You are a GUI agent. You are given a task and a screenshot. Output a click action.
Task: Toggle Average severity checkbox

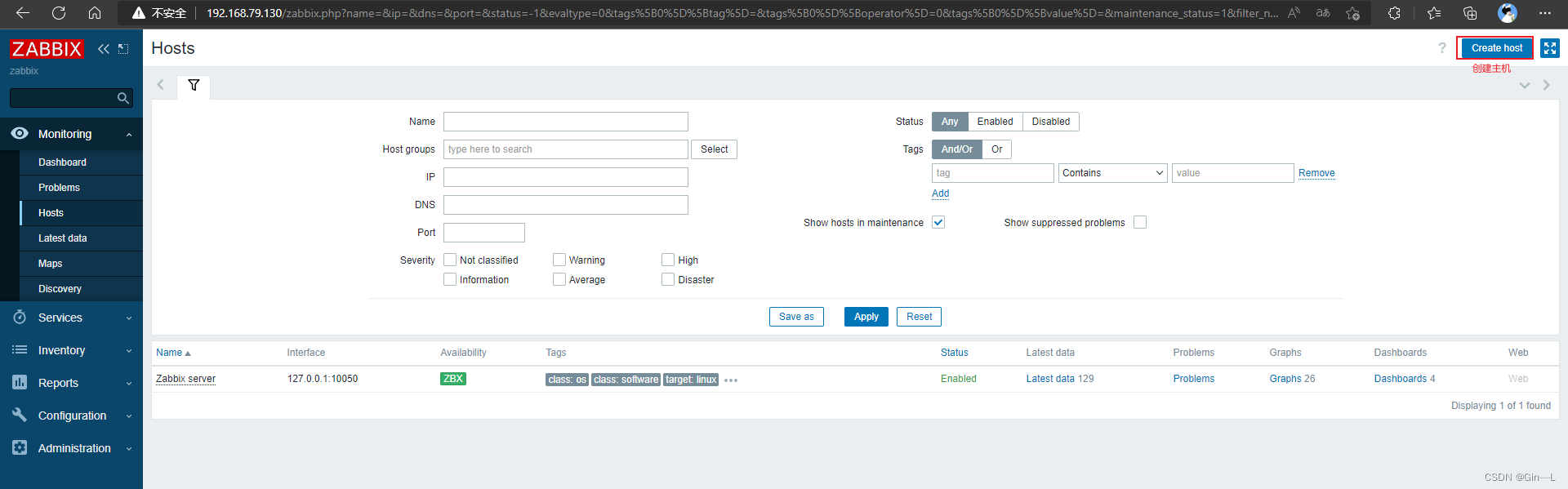(x=559, y=279)
